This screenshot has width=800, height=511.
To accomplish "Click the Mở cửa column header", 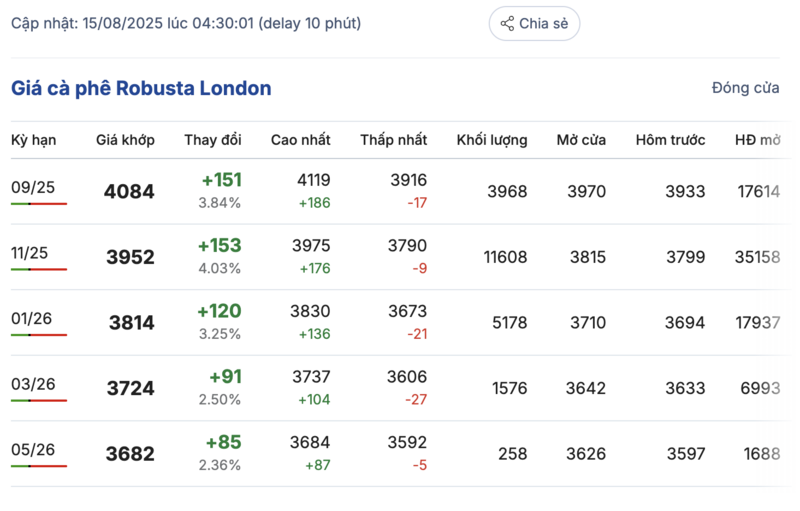I will (581, 140).
